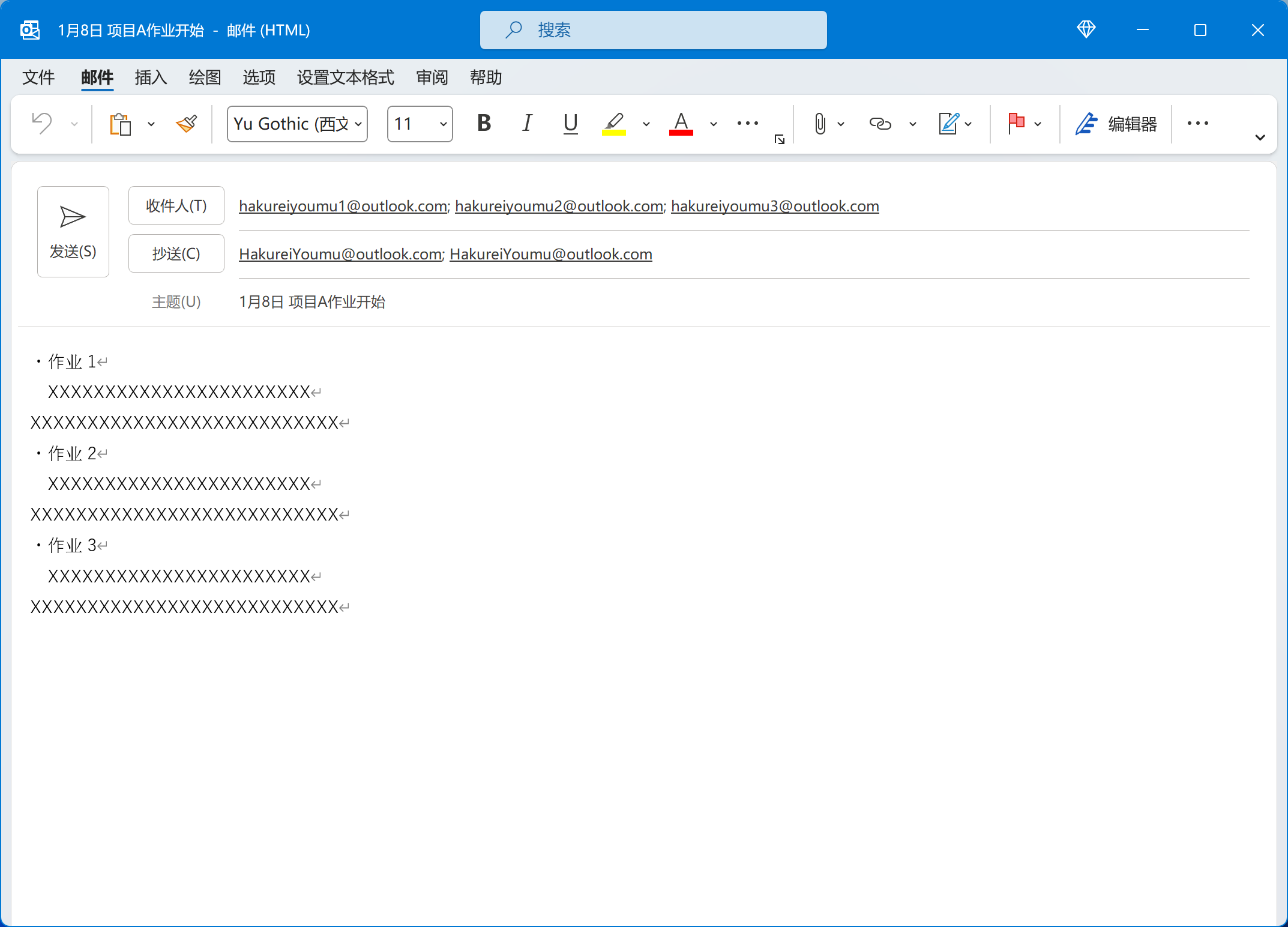Click the red Follow Up flag icon
This screenshot has height=927, width=1288.
click(x=1016, y=124)
